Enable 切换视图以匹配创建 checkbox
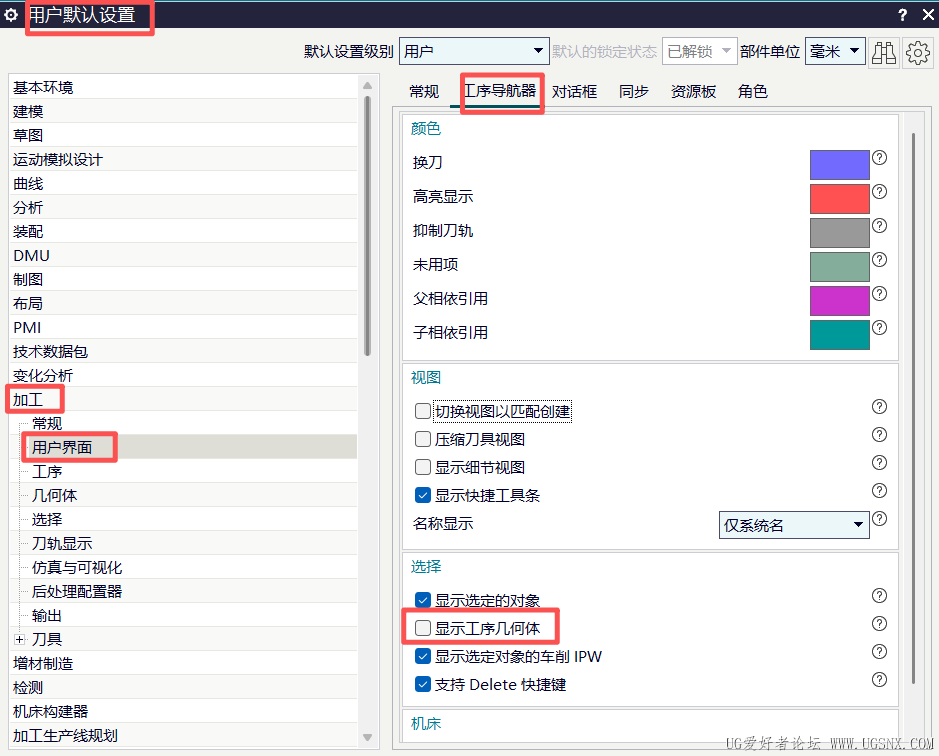The image size is (939, 756). [423, 411]
